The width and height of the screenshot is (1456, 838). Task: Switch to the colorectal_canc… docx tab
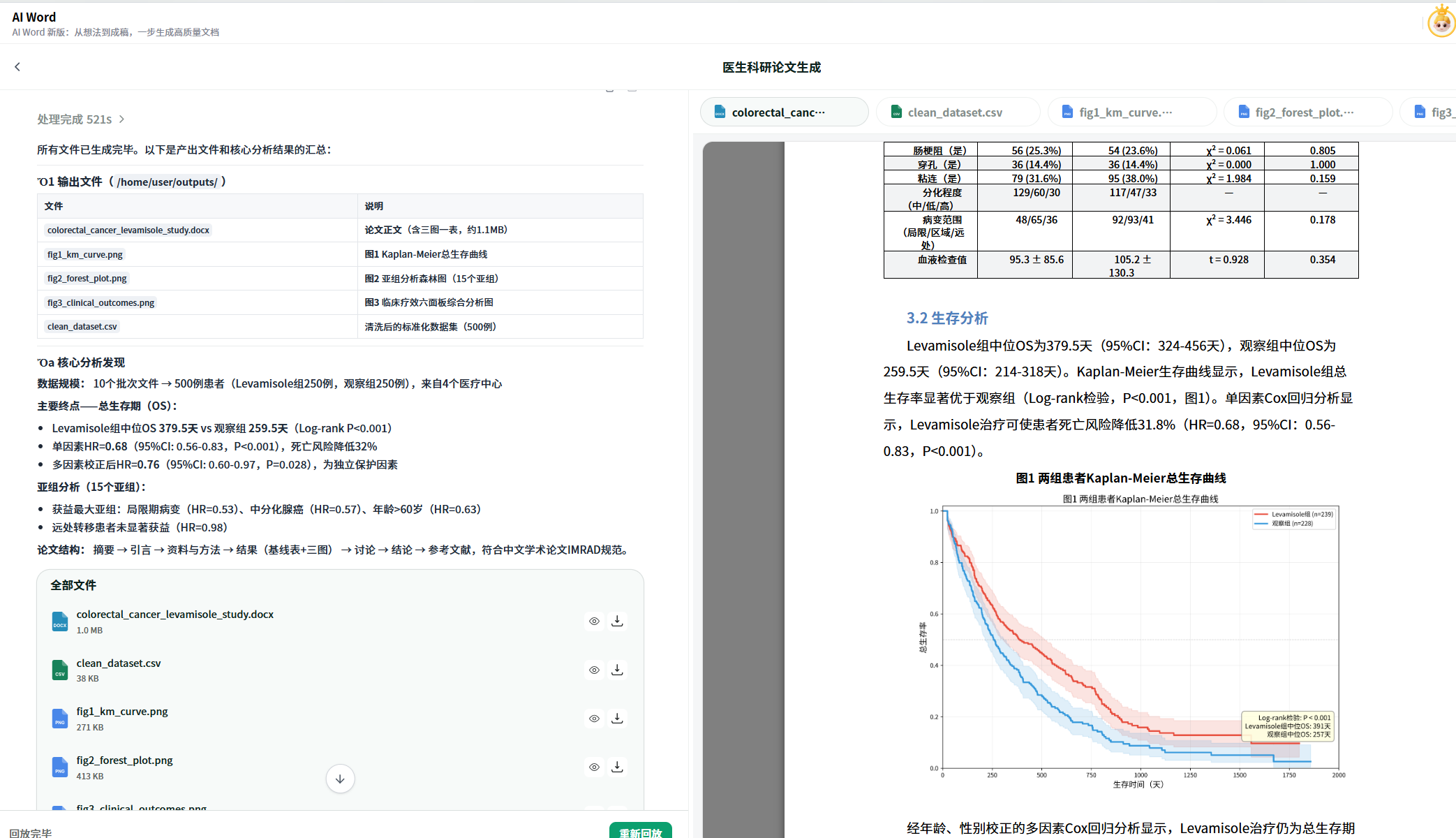784,112
